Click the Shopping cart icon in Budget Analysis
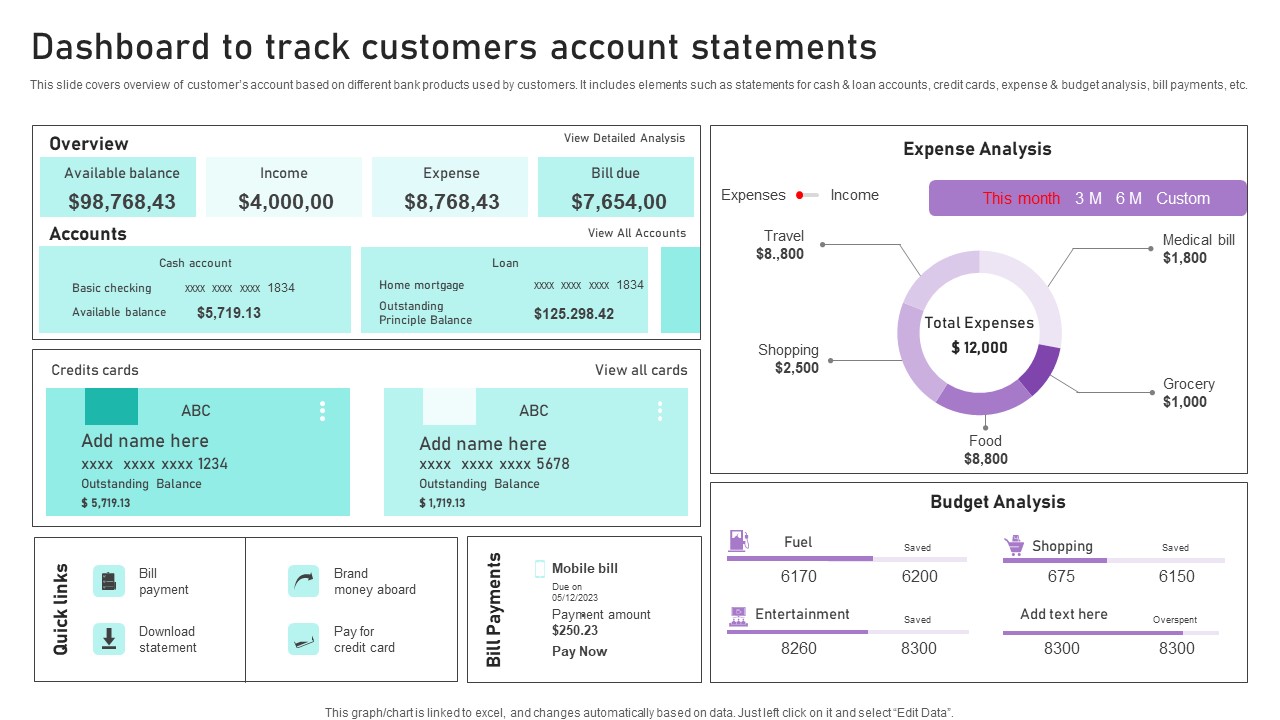 click(x=1014, y=546)
